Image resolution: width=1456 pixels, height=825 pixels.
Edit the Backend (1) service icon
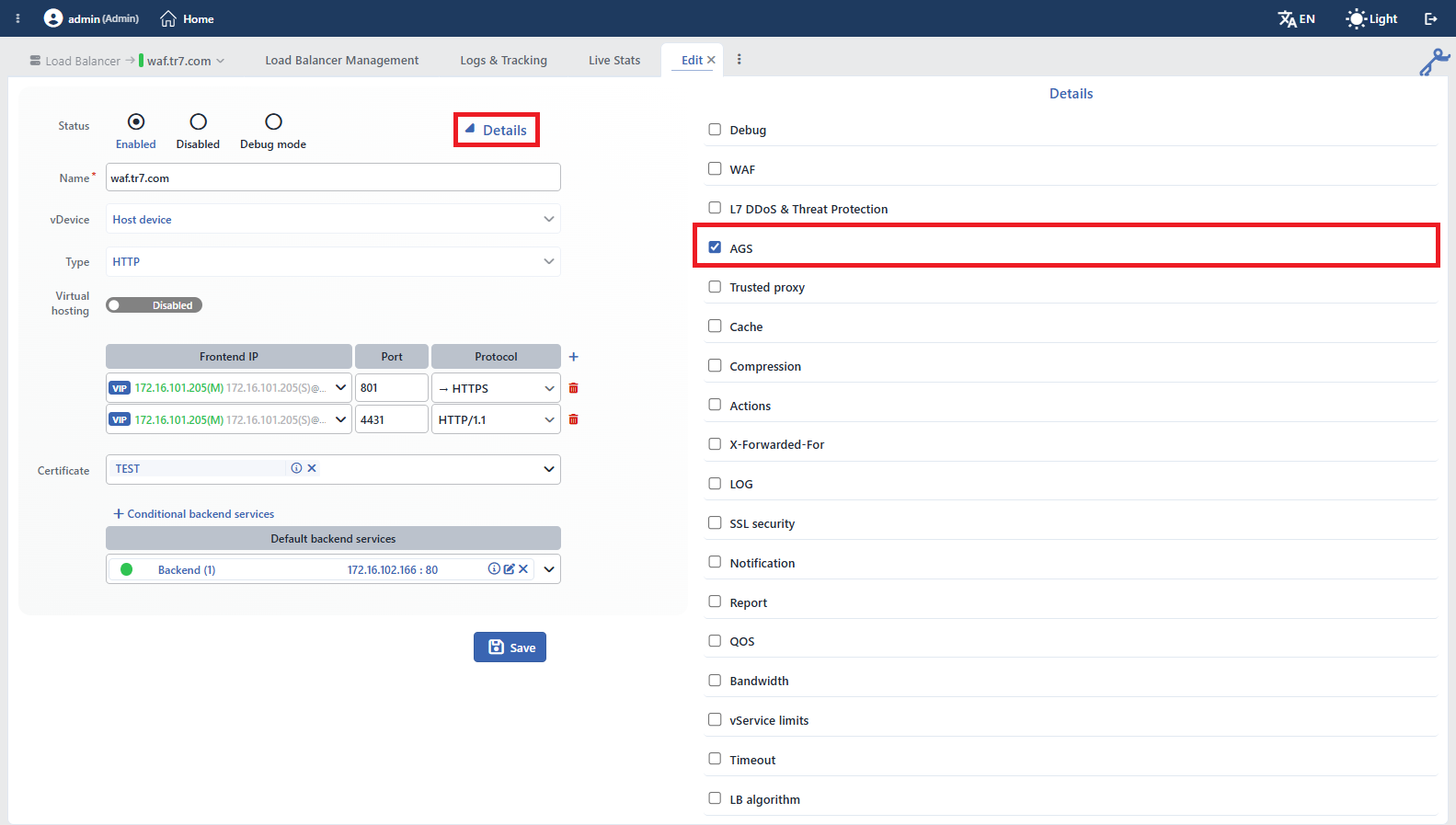[509, 569]
